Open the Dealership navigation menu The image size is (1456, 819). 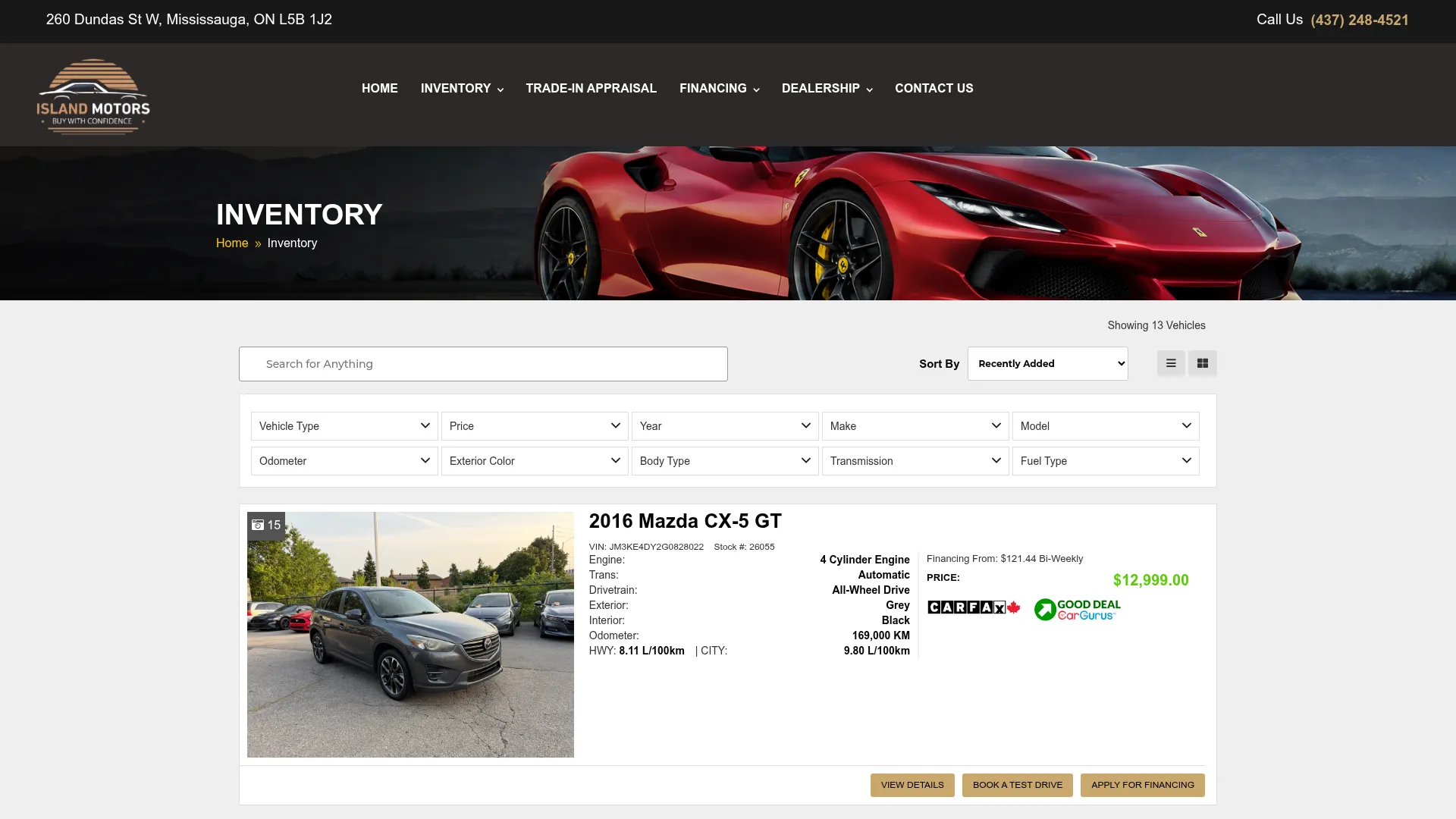point(827,88)
